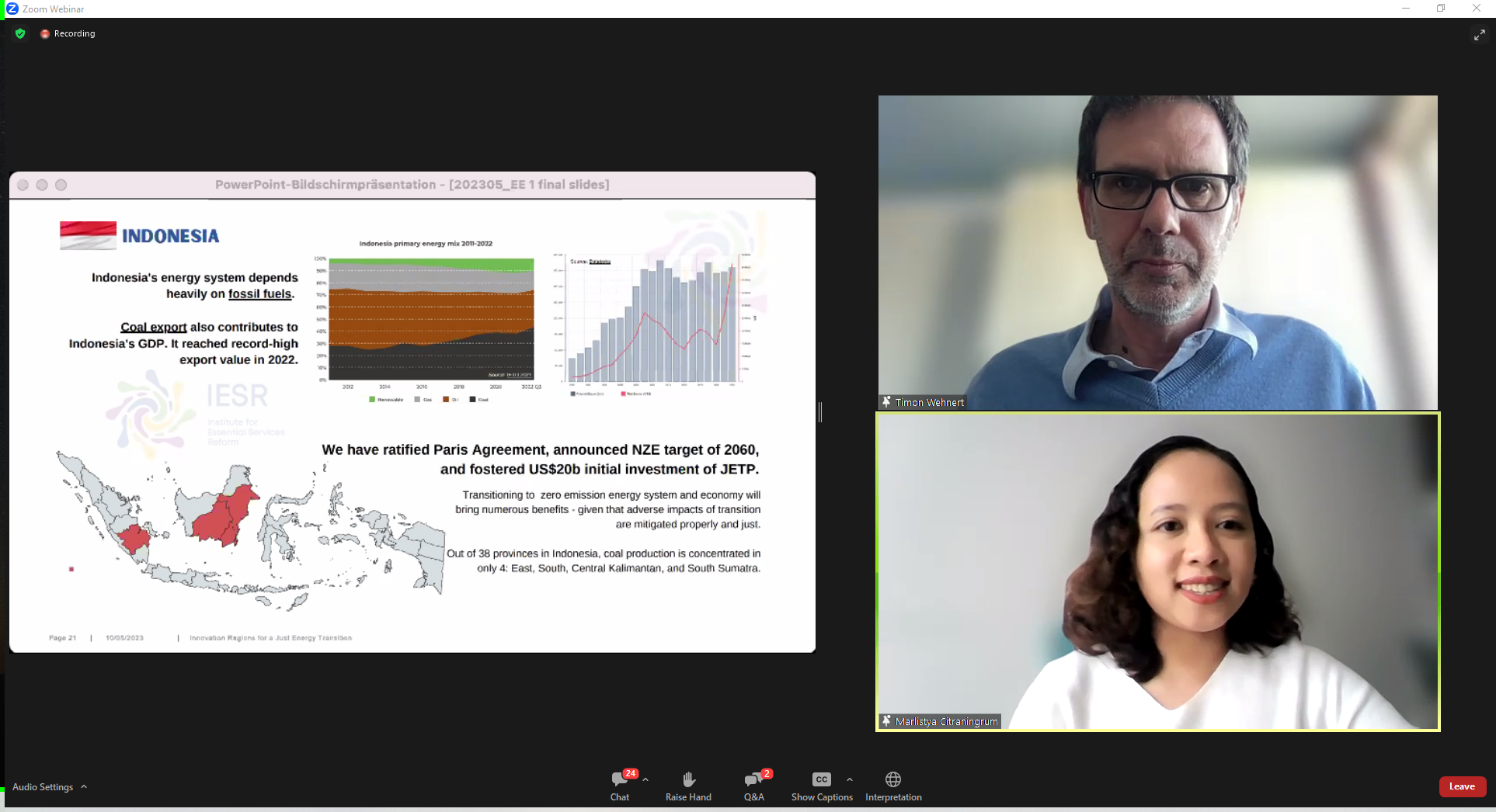The image size is (1496, 812).
Task: Open the Q&A panel
Action: tap(753, 780)
